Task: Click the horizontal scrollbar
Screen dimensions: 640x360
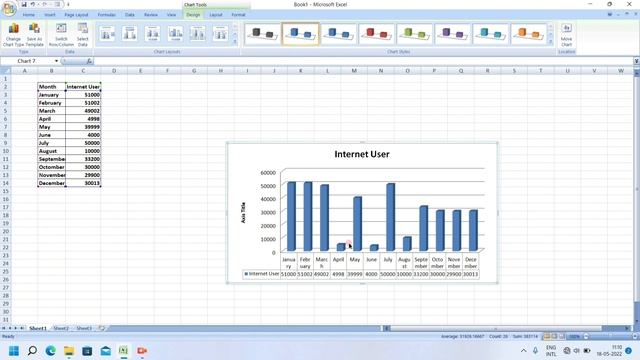Action: click(496, 329)
